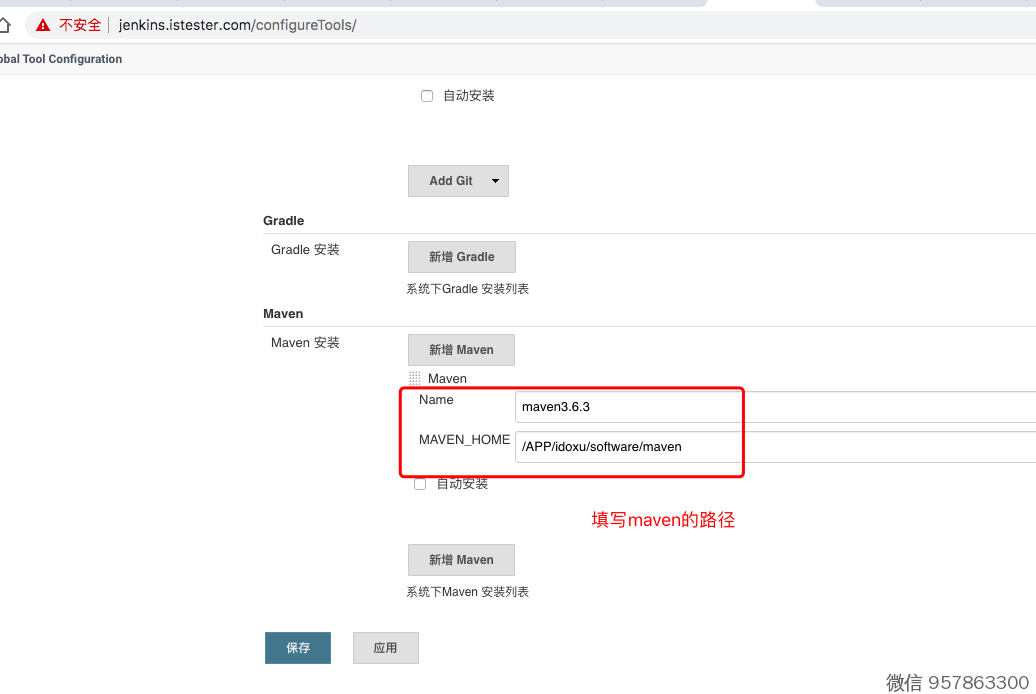Click the Gradle section heading
The image size is (1036, 694).
(283, 220)
